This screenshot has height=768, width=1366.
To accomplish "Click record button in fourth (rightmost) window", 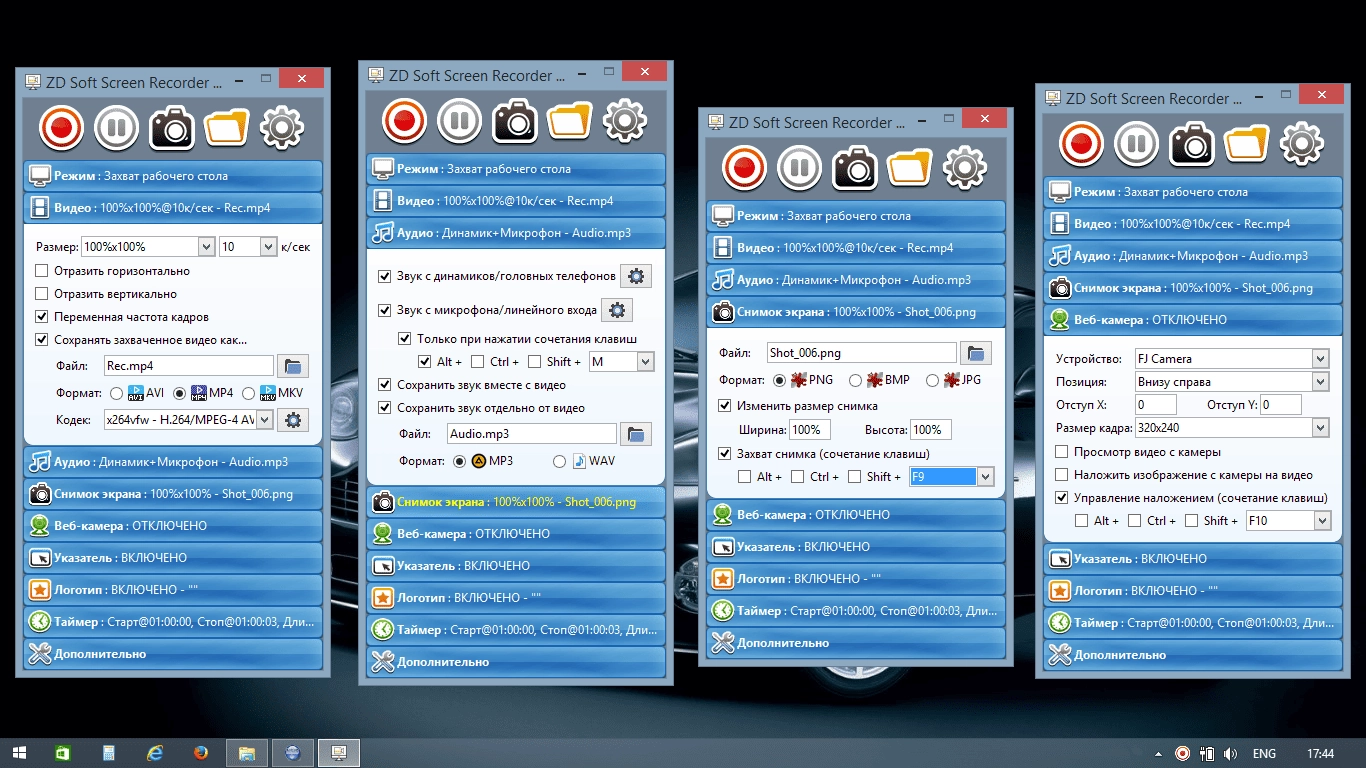I will pos(1081,144).
